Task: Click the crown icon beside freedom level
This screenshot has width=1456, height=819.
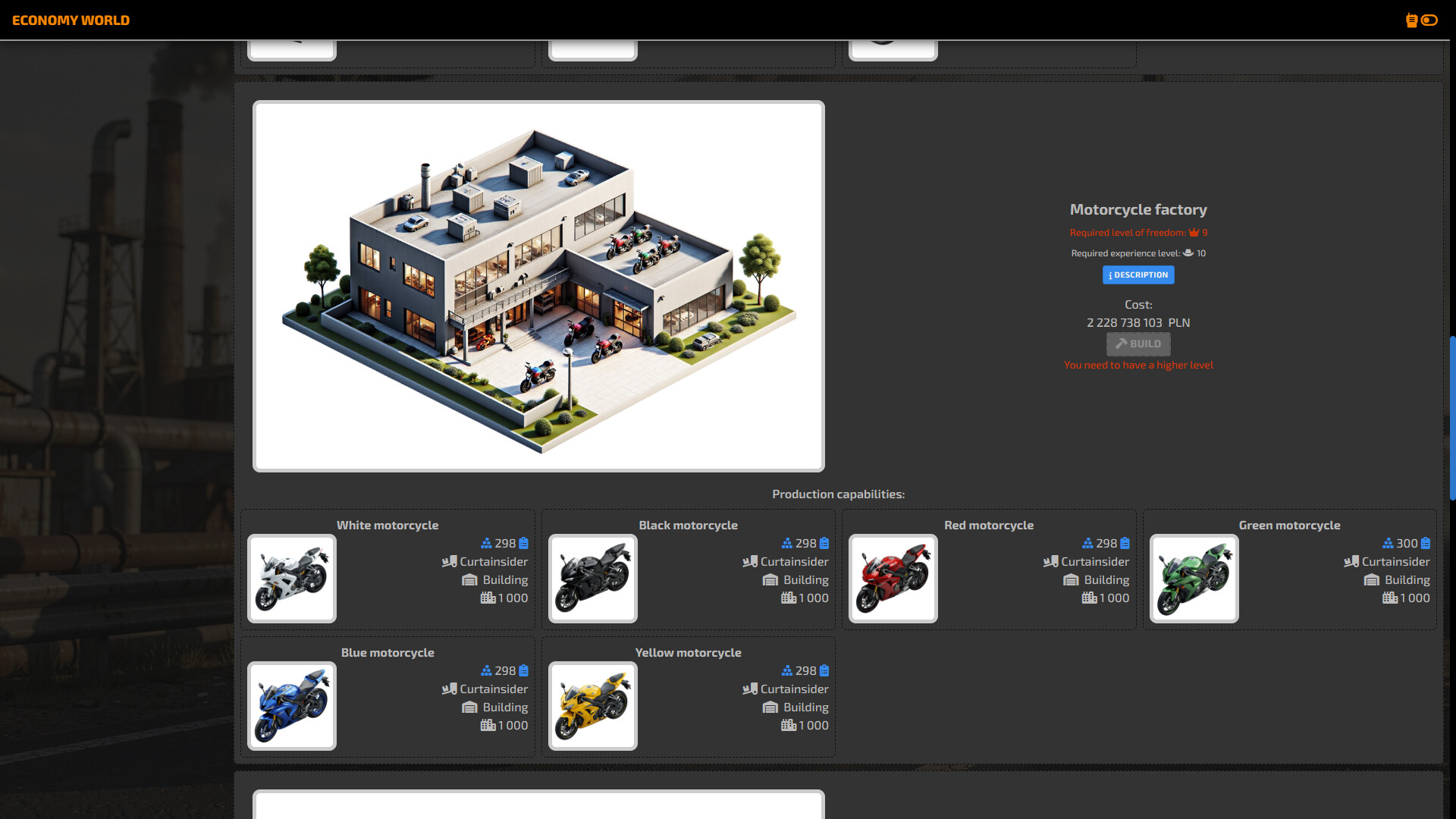Action: click(1194, 233)
